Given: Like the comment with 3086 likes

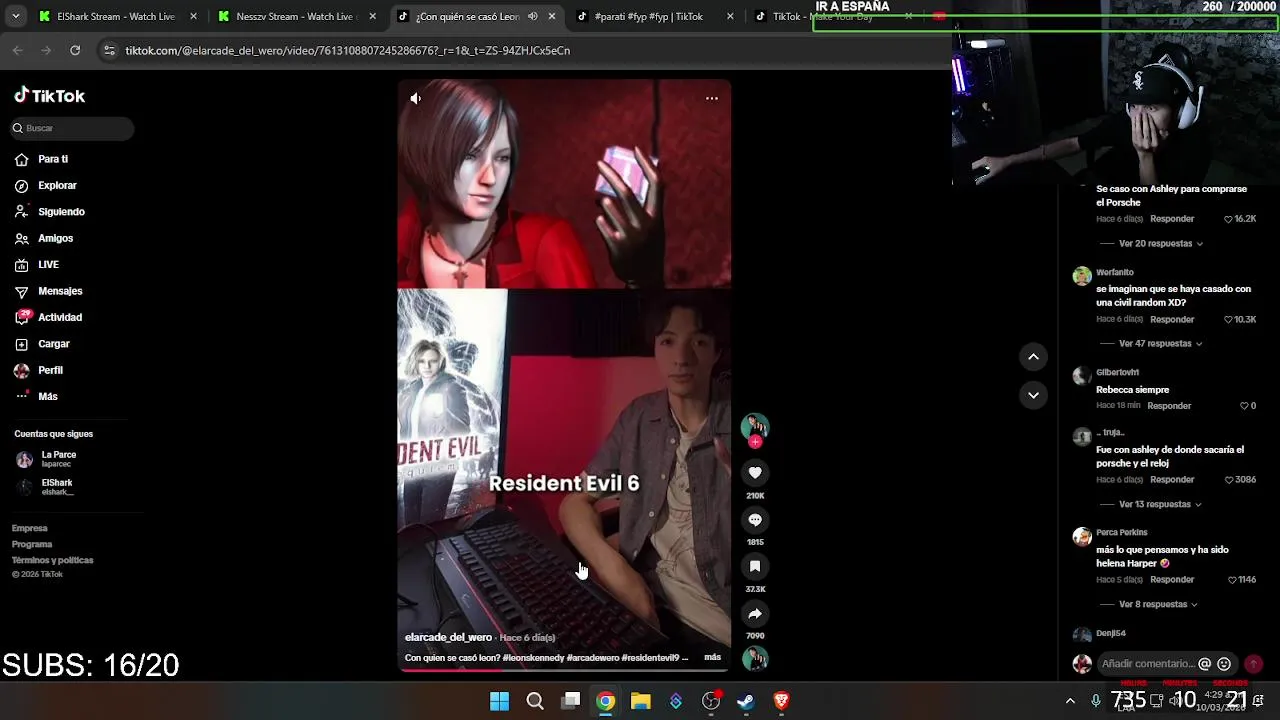Looking at the screenshot, I should pyautogui.click(x=1229, y=480).
